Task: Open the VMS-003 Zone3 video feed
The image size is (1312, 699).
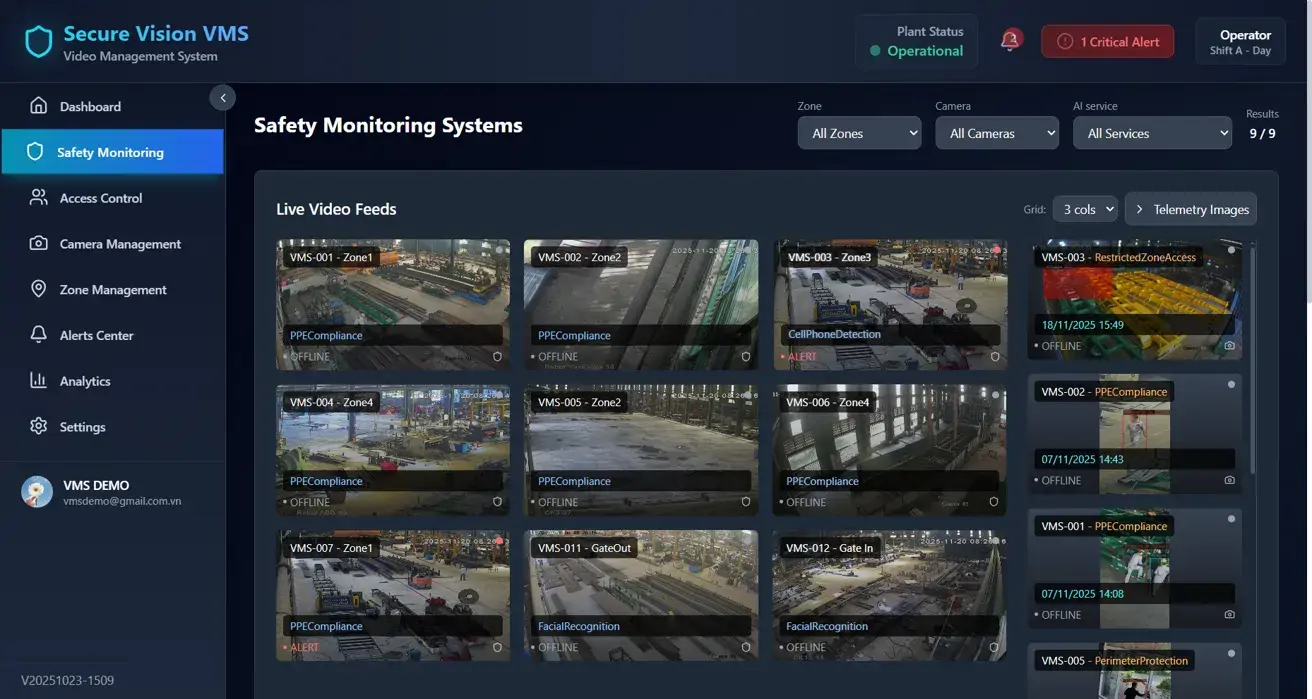Action: click(x=890, y=304)
